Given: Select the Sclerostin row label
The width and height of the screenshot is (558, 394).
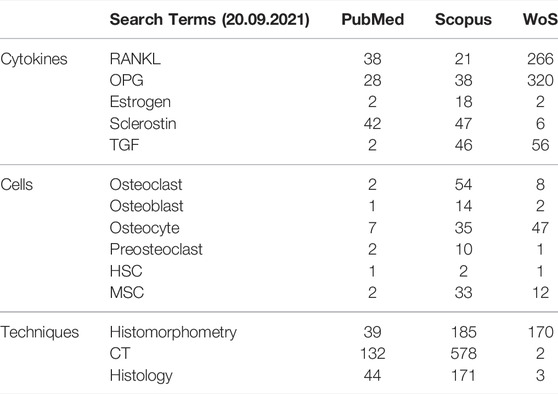Looking at the screenshot, I should pos(143,124).
